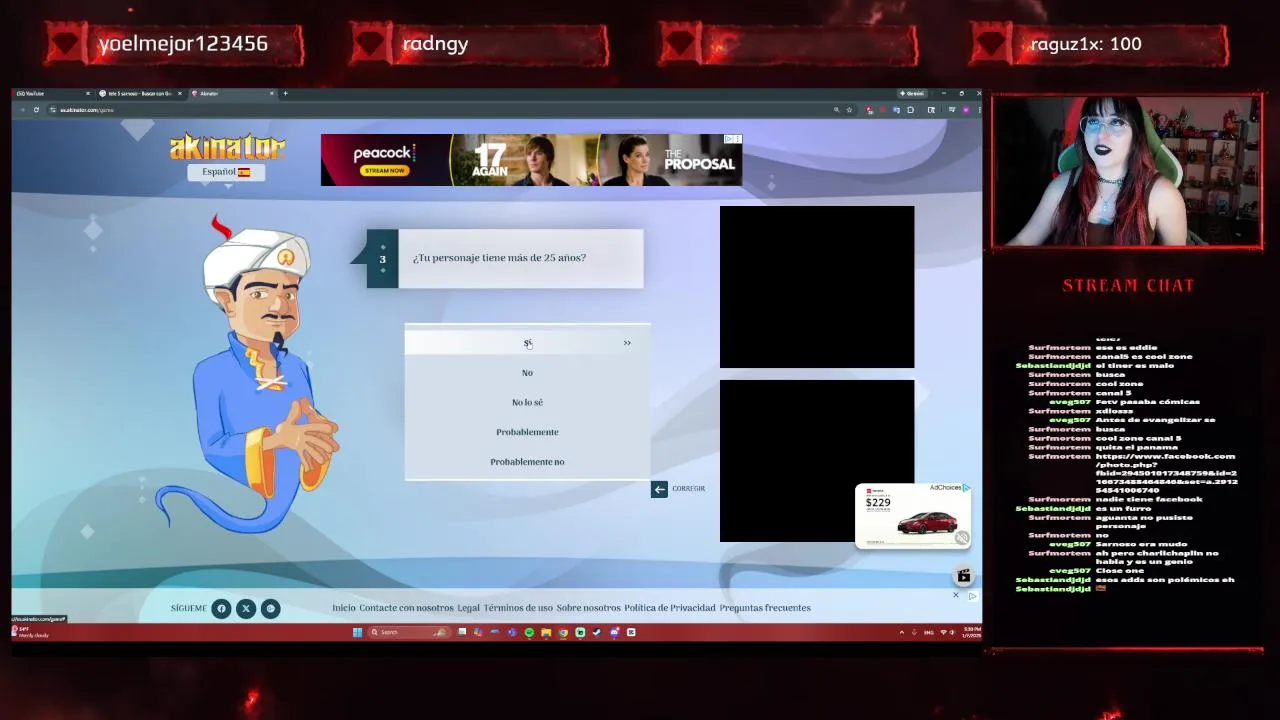Viewport: 1280px width, 720px height.
Task: Answer 'No' to the question
Action: pyautogui.click(x=528, y=372)
